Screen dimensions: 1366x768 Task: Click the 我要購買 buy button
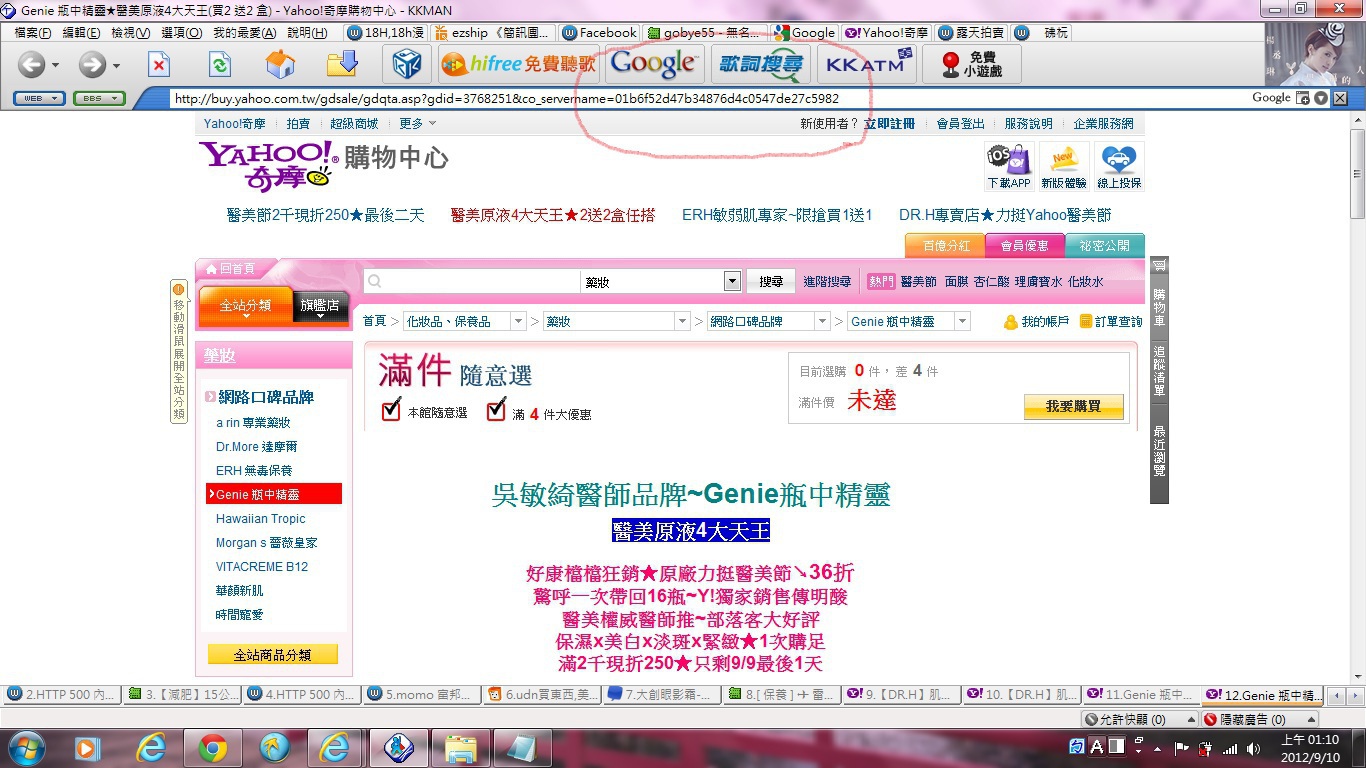coord(1073,407)
